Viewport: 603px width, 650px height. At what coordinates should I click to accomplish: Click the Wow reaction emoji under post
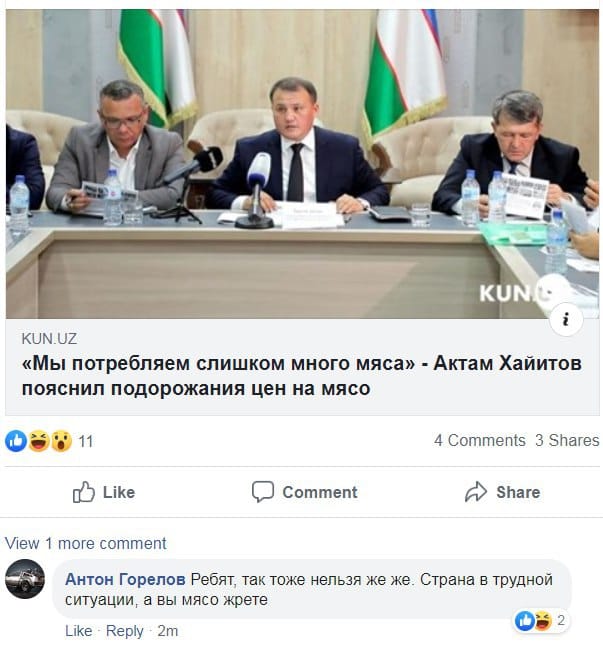[x=61, y=441]
